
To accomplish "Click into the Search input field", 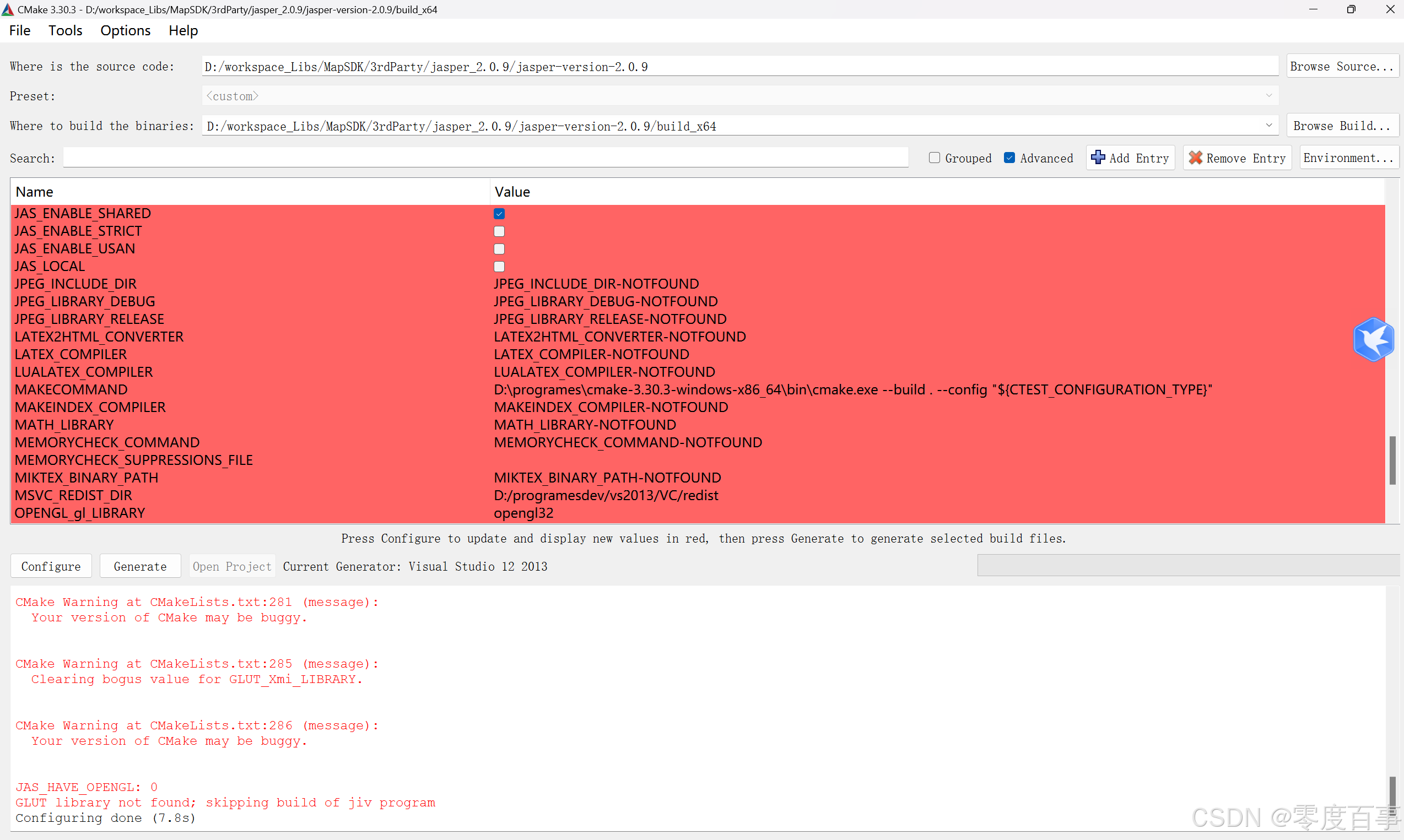I will [485, 158].
